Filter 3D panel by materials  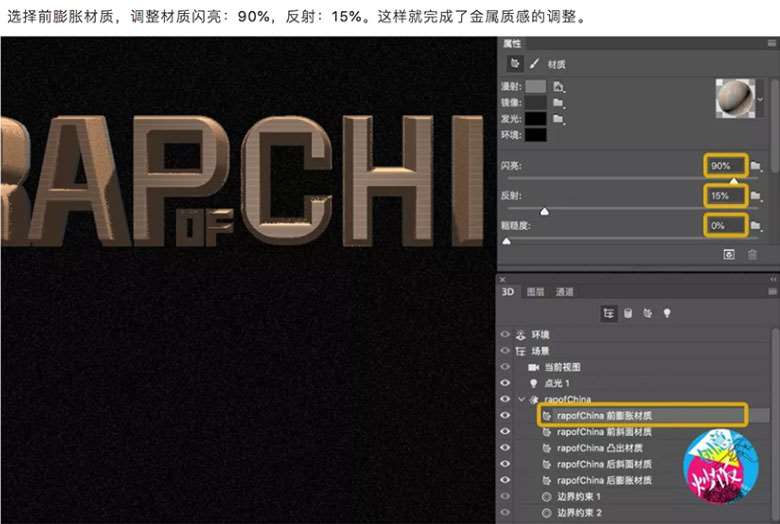point(647,313)
